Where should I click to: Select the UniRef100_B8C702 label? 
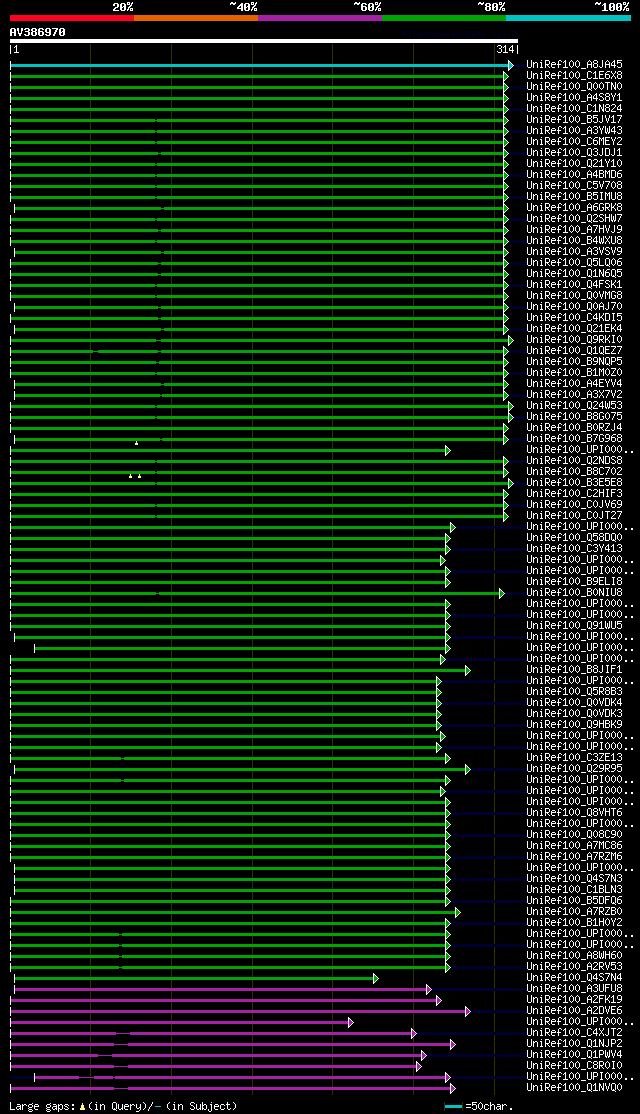point(575,472)
